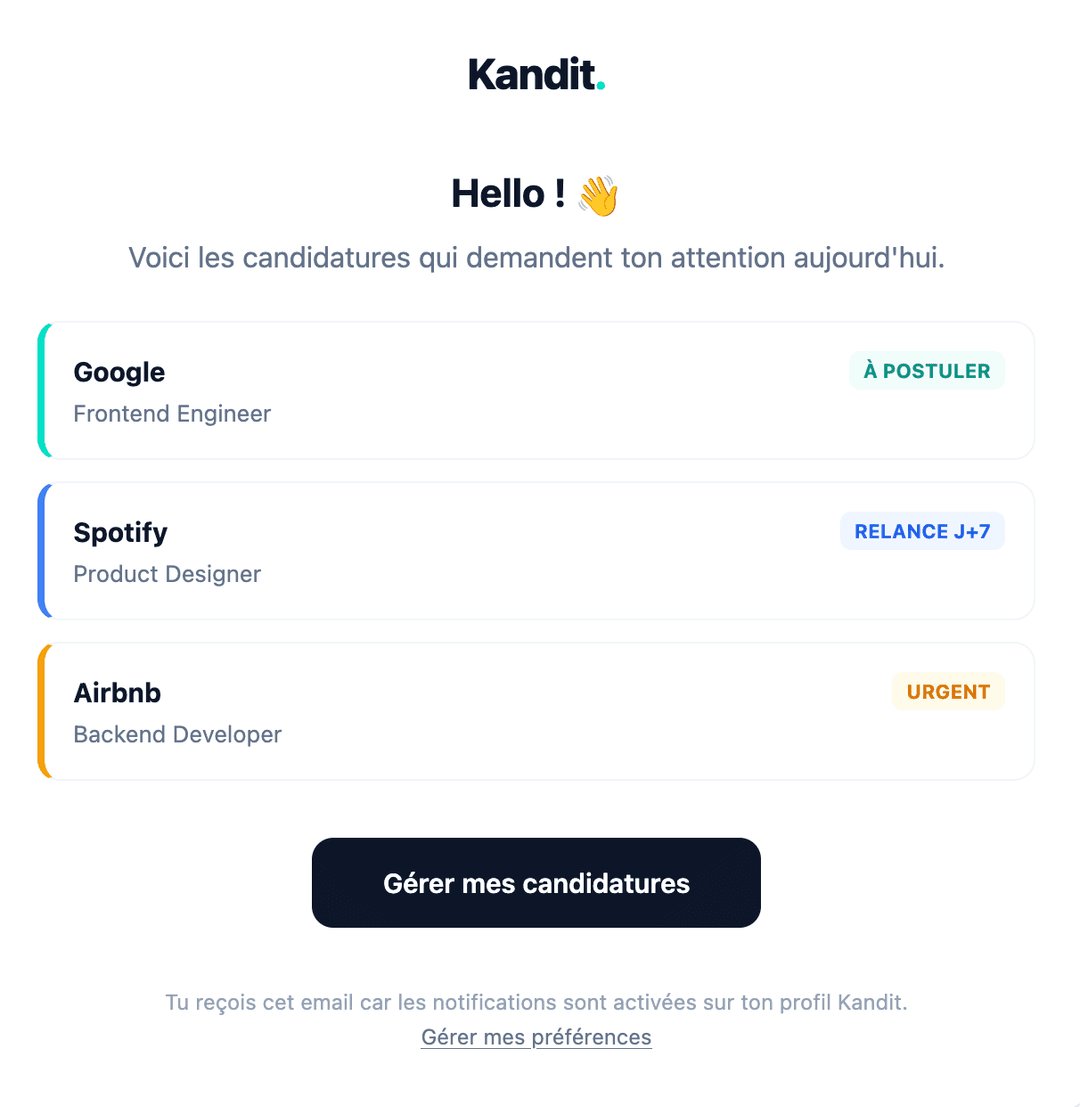
Task: Click the Product Designer job title
Action: click(166, 573)
